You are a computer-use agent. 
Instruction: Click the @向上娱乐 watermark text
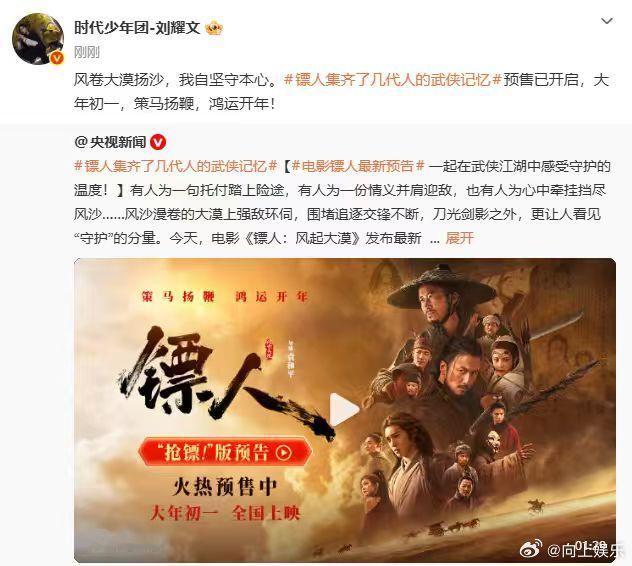[586, 550]
